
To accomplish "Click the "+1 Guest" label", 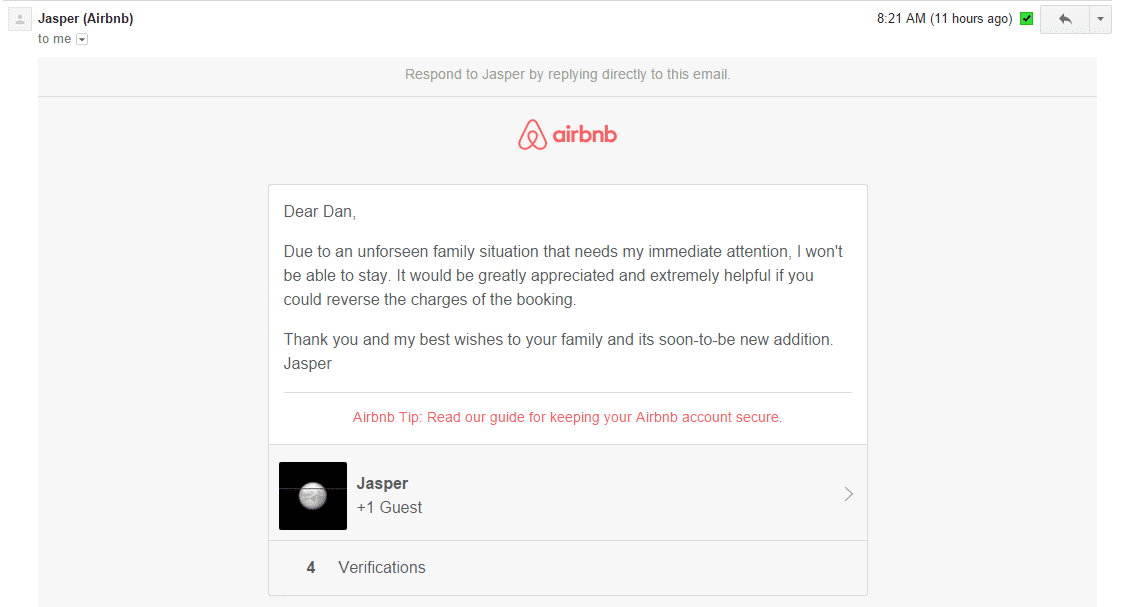I will point(389,506).
